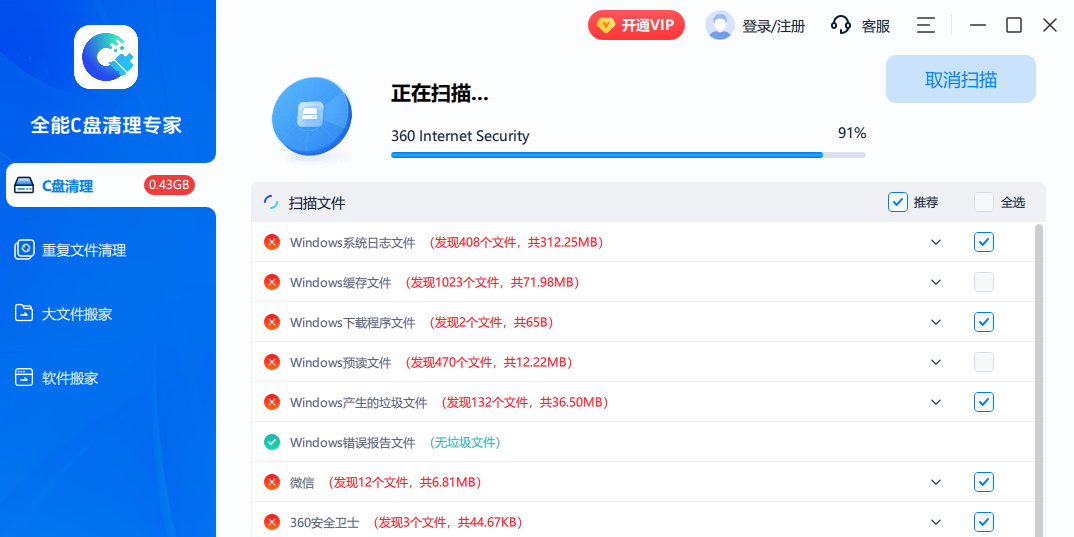Click the VIP diamond icon

(x=606, y=25)
